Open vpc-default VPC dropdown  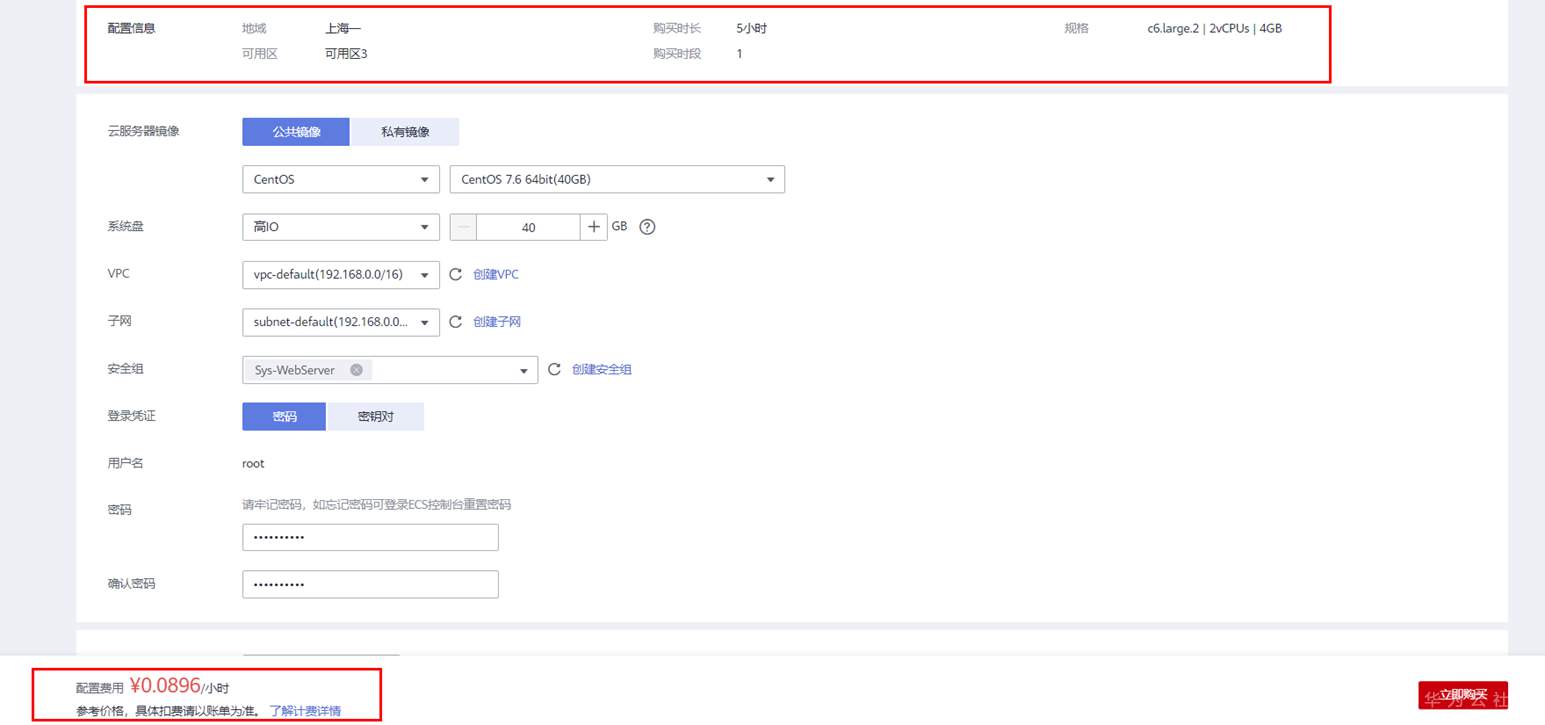[x=341, y=274]
